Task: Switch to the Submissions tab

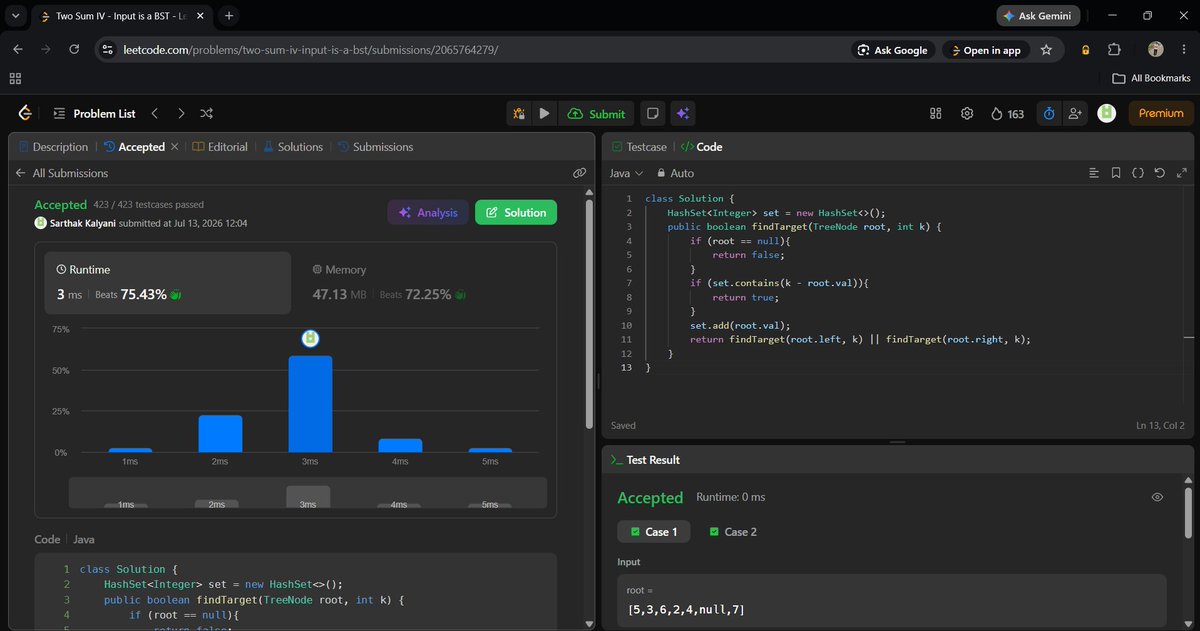Action: point(375,147)
